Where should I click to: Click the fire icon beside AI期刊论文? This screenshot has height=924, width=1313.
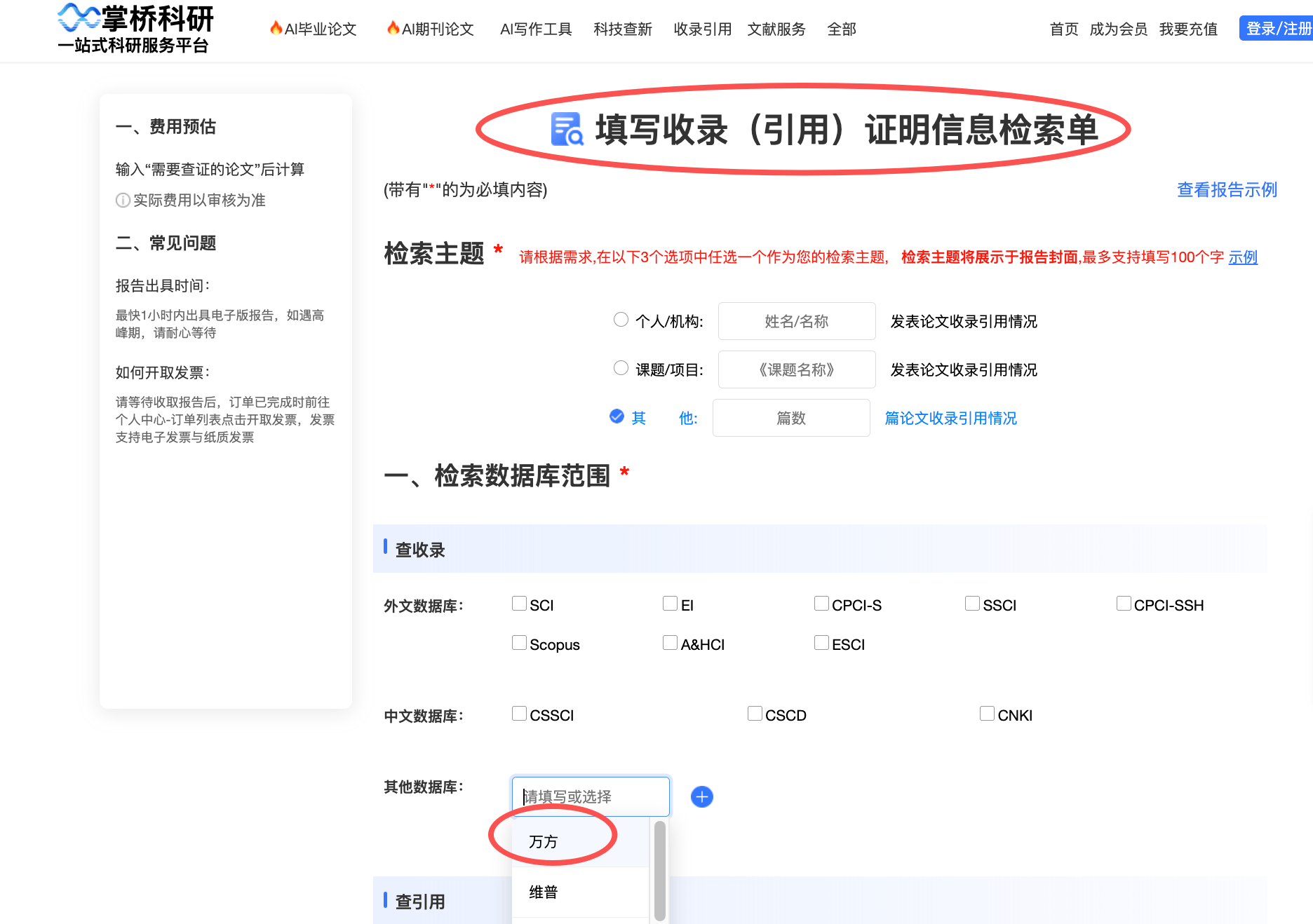(394, 28)
